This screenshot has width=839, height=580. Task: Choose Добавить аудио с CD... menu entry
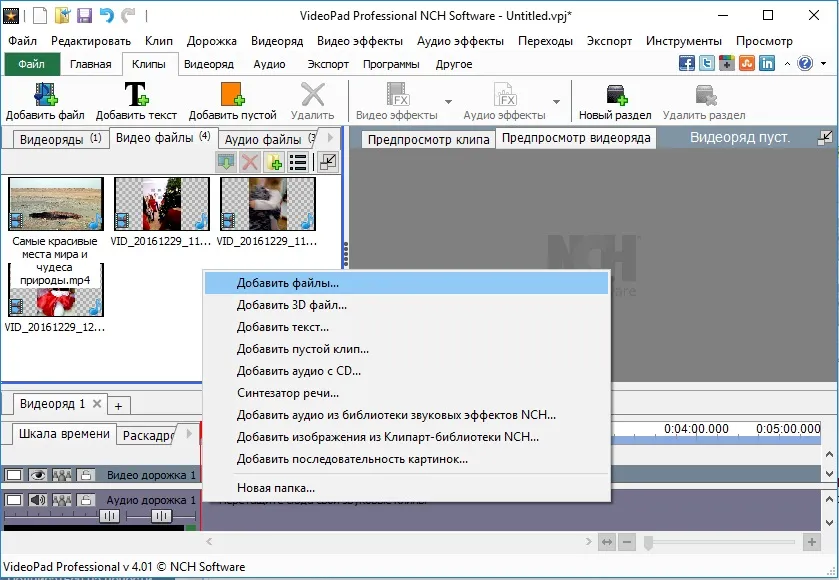pos(407,371)
